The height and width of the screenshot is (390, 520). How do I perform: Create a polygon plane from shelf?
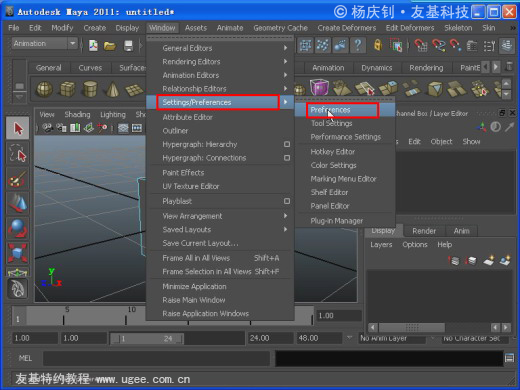point(134,89)
